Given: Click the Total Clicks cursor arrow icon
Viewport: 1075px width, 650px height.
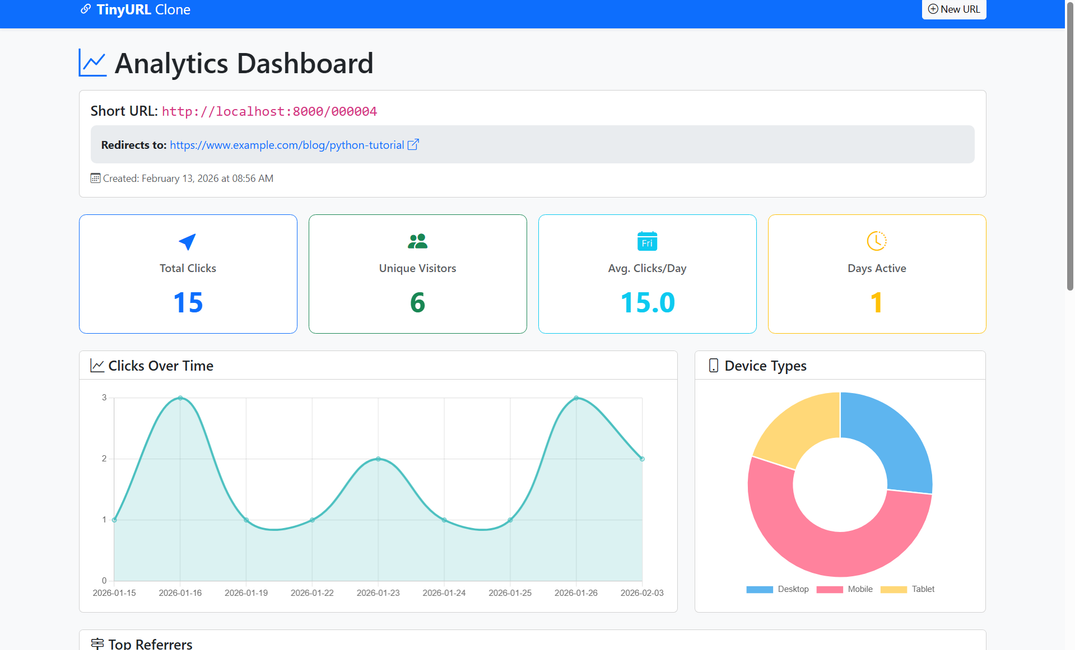Looking at the screenshot, I should 187,241.
